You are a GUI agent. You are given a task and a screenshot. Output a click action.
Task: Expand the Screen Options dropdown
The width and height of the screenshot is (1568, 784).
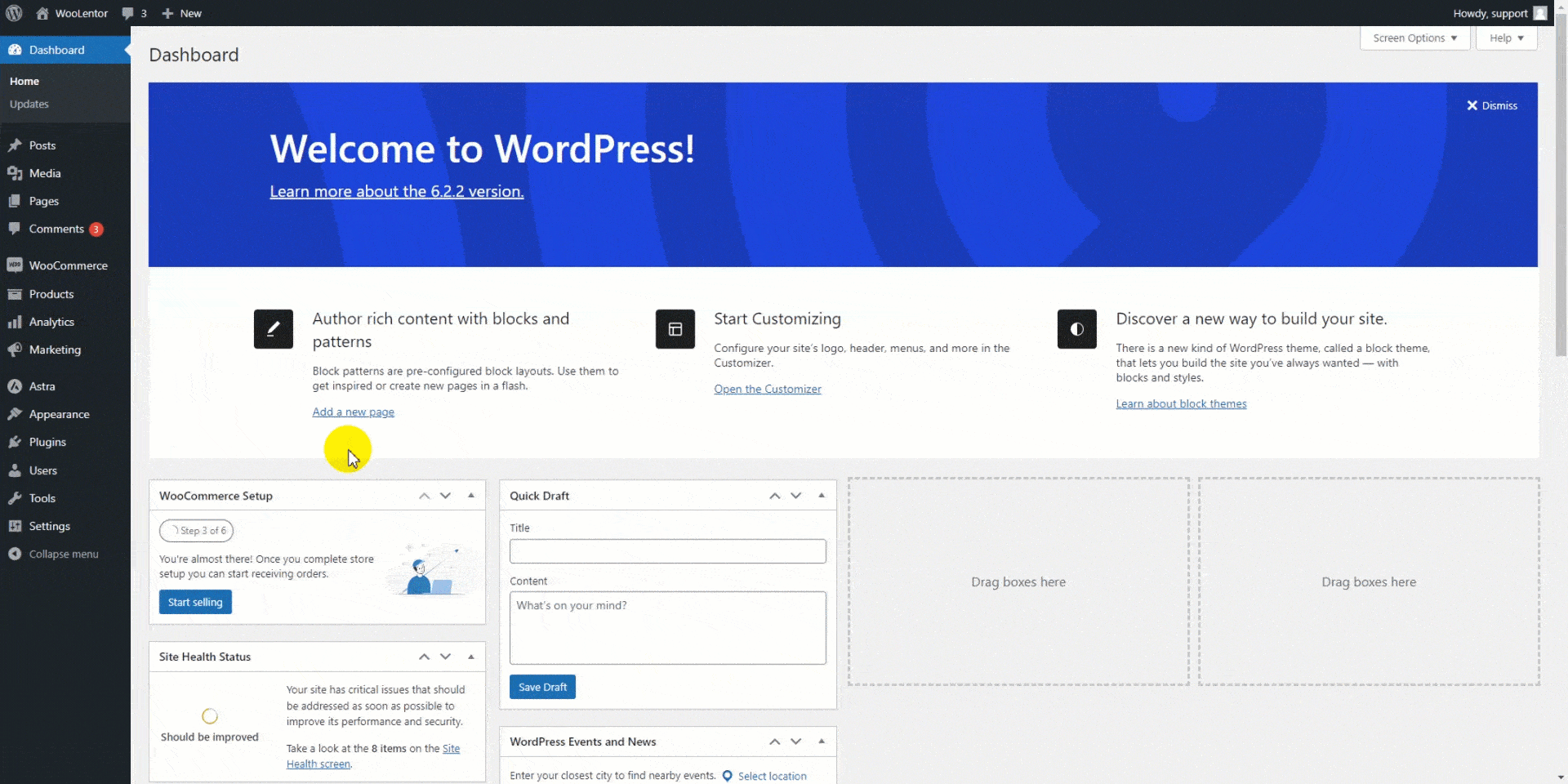coord(1414,38)
